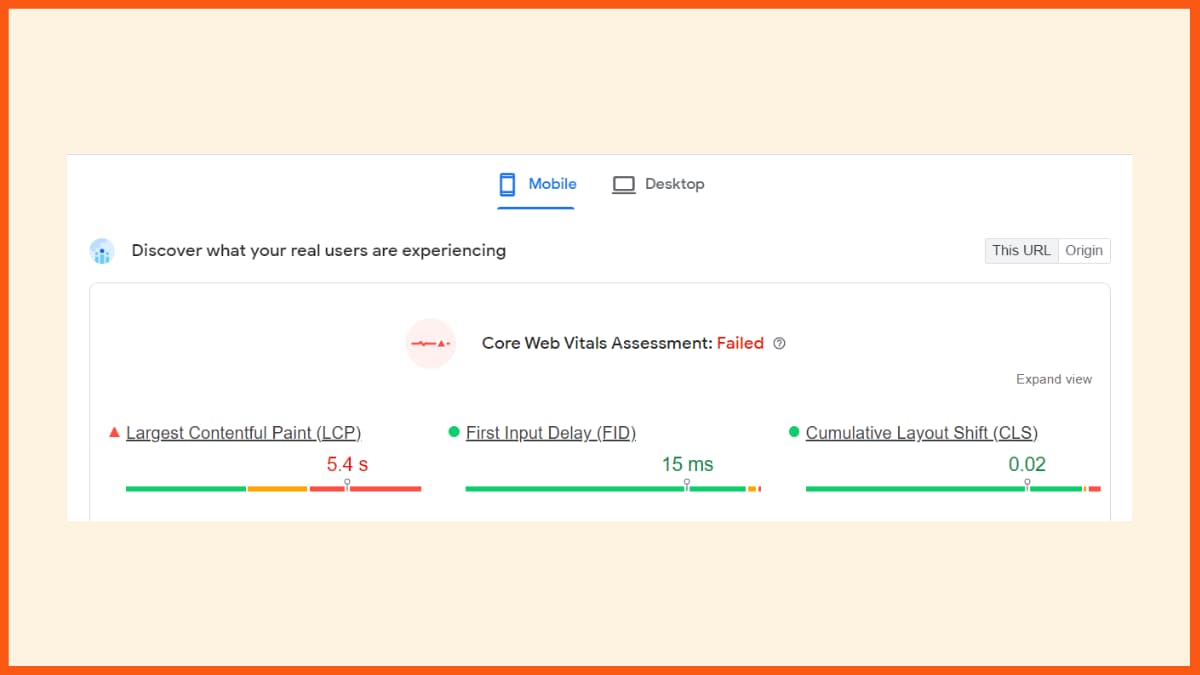Click the Core Web Vitals pulse icon

pos(431,343)
